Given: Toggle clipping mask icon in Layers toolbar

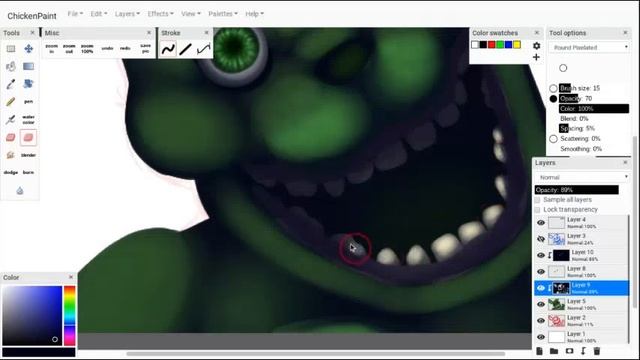Looking at the screenshot, I should click(583, 351).
